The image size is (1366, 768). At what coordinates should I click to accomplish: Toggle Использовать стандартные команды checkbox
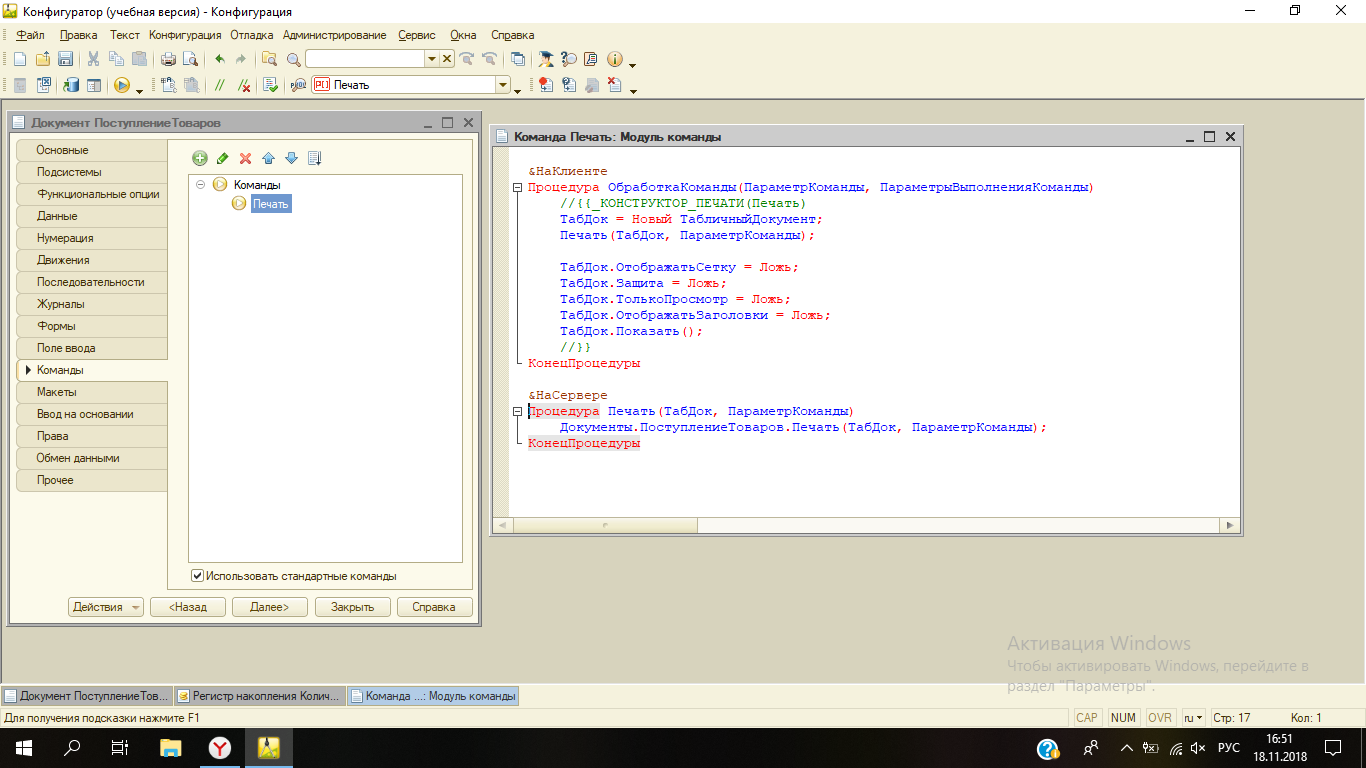(197, 576)
